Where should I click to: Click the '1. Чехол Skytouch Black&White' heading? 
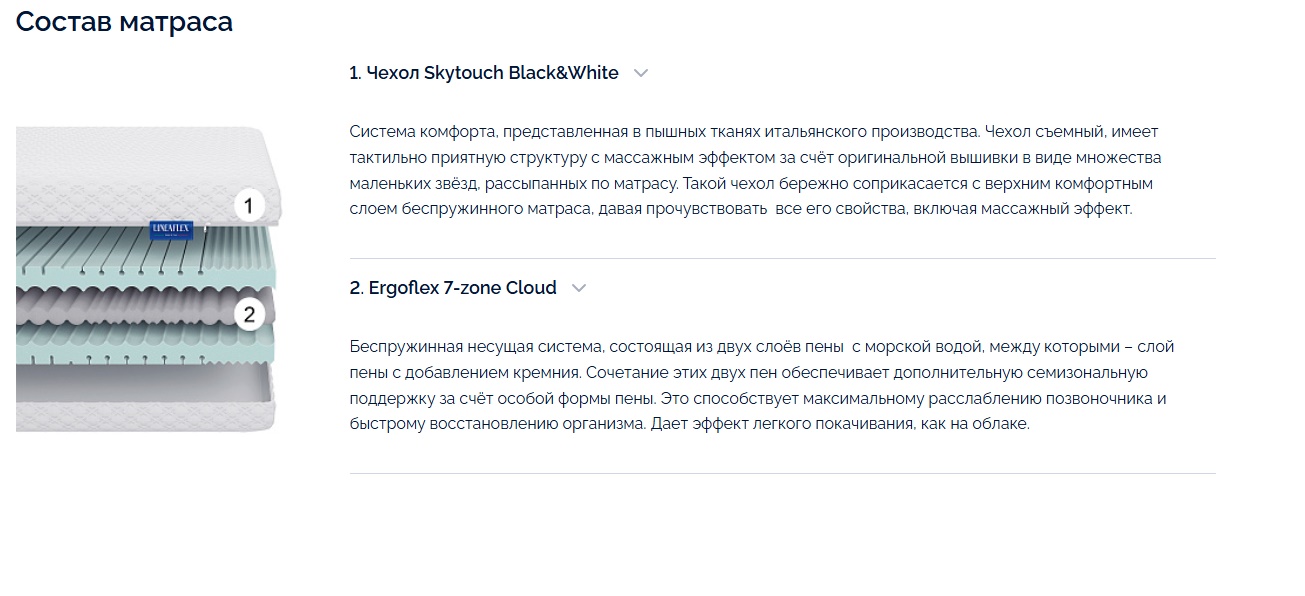(484, 73)
